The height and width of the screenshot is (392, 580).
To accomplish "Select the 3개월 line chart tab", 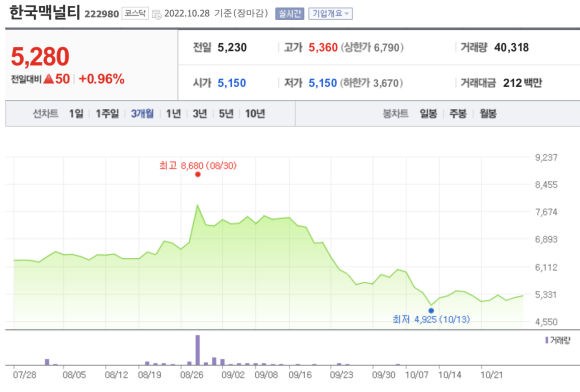I will click(x=142, y=114).
